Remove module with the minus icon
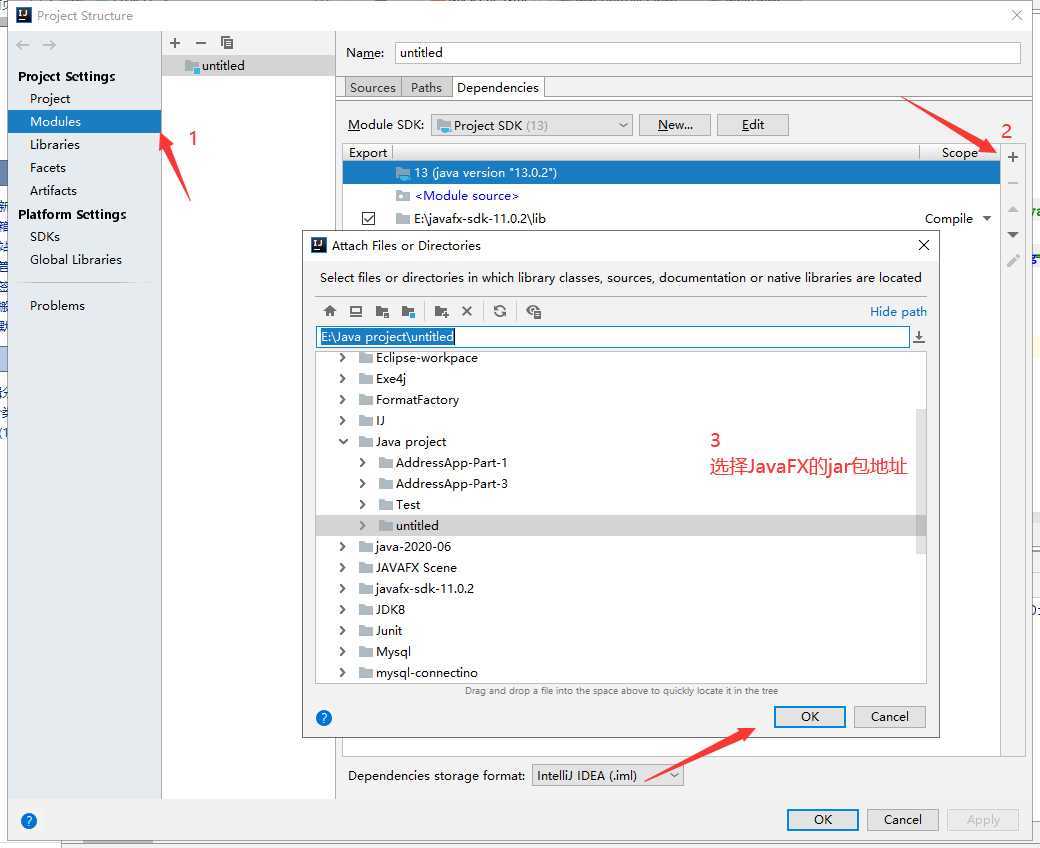The width and height of the screenshot is (1040, 848). tap(201, 43)
